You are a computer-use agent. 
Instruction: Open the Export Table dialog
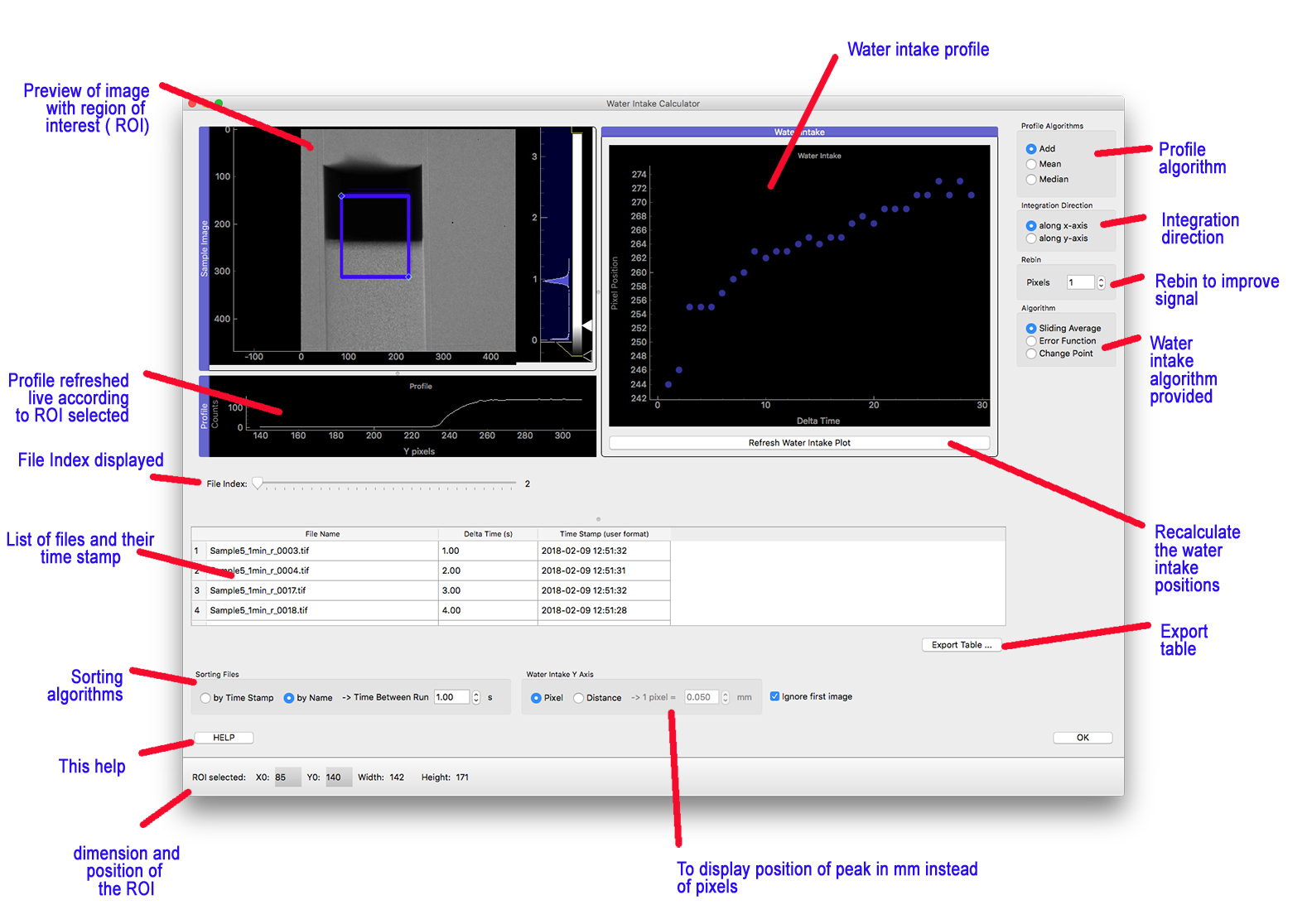coord(961,645)
